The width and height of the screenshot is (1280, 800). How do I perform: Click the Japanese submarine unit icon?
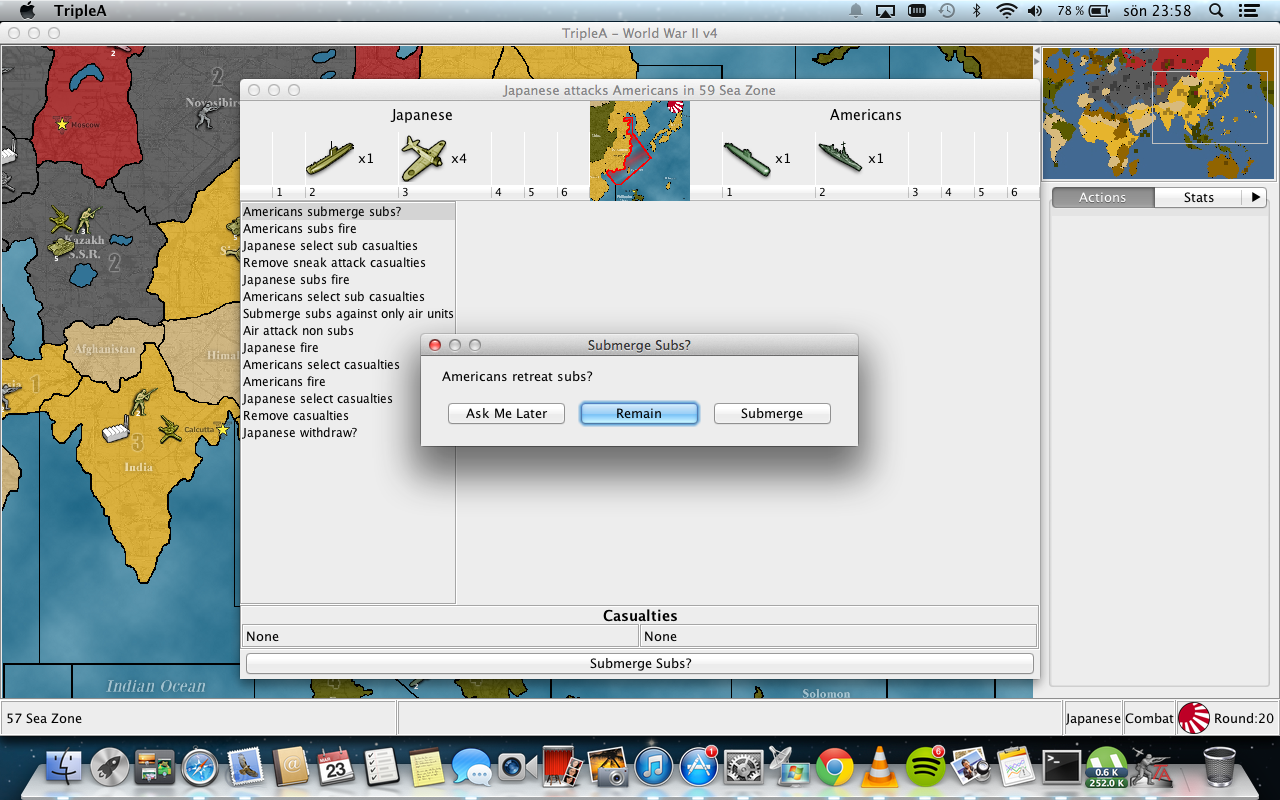point(330,158)
